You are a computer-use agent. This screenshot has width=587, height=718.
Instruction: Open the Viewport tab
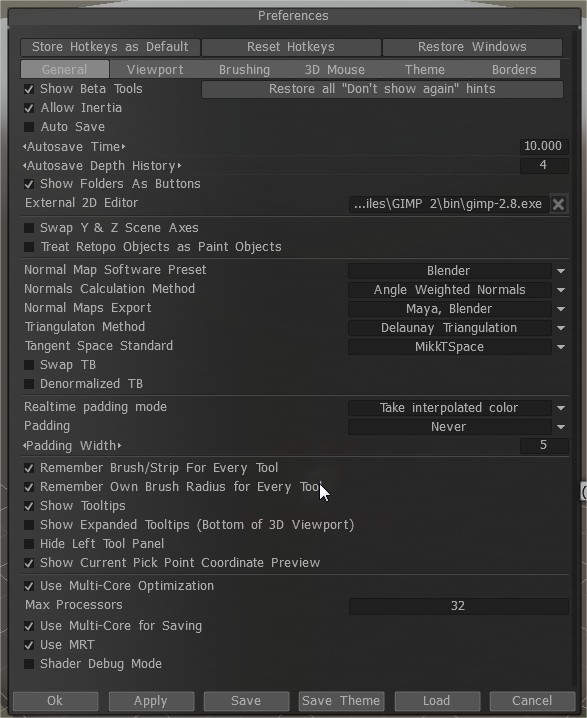click(x=155, y=70)
